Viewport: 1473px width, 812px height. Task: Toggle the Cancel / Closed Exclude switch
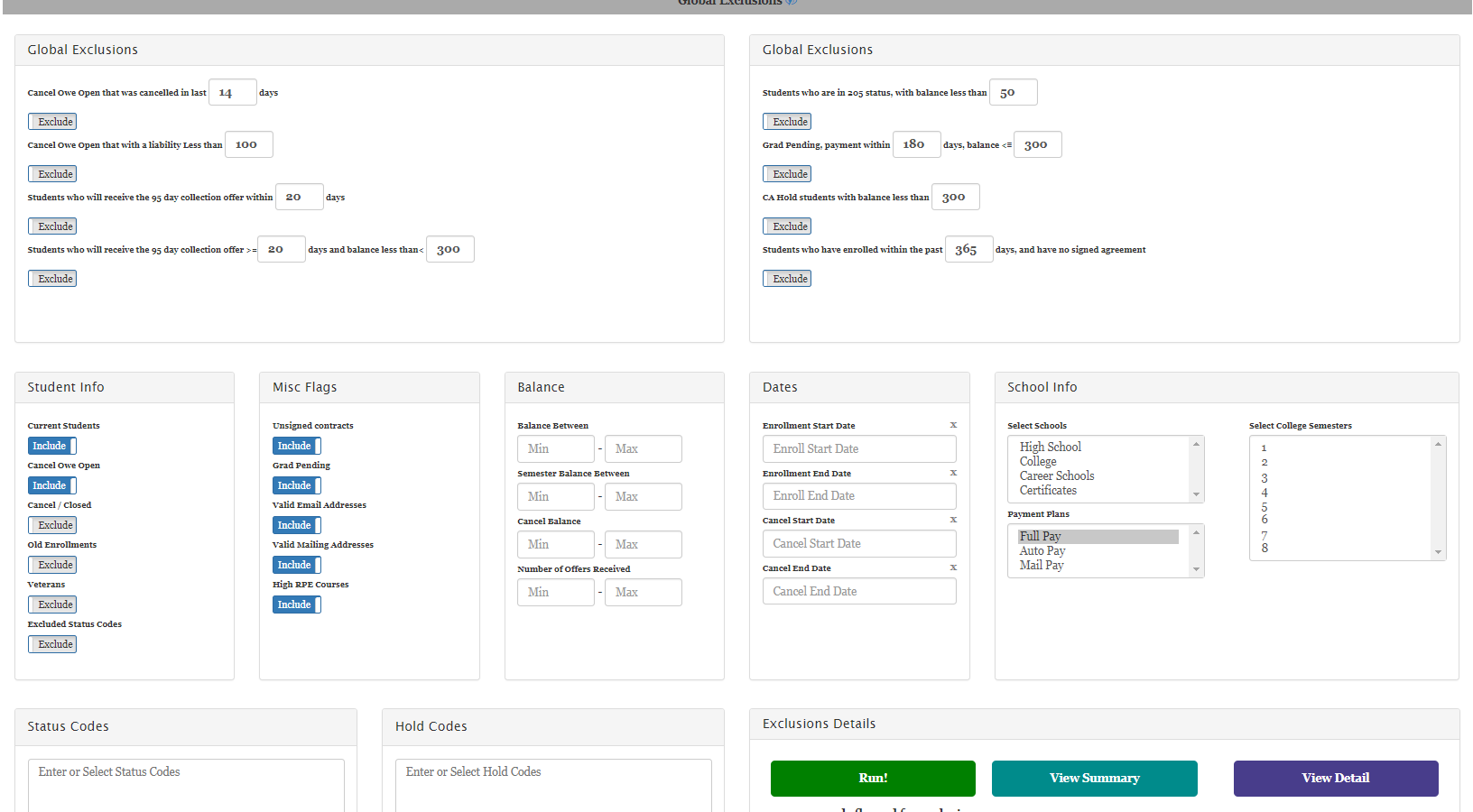[52, 525]
